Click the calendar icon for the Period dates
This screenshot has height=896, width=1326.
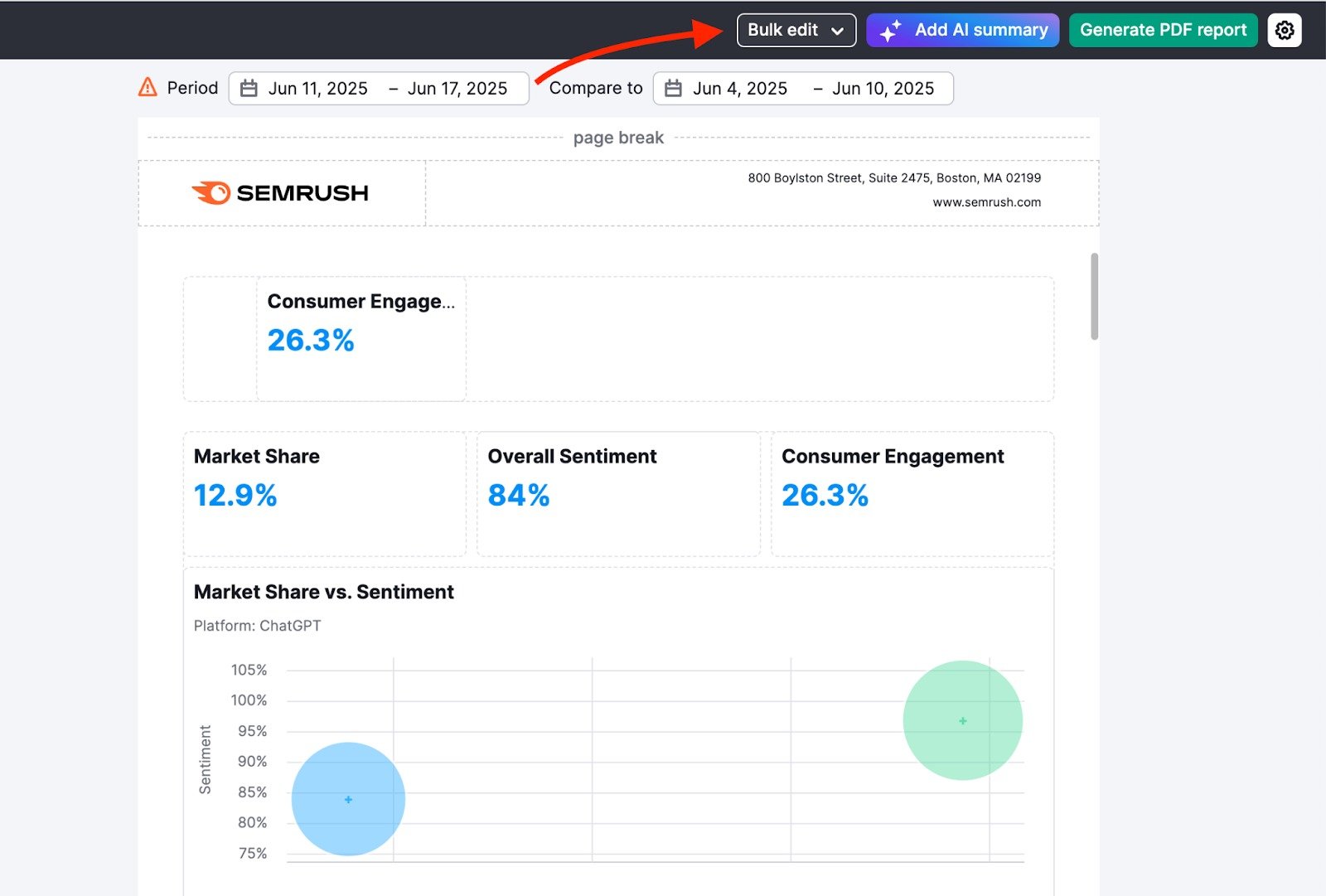coord(248,88)
